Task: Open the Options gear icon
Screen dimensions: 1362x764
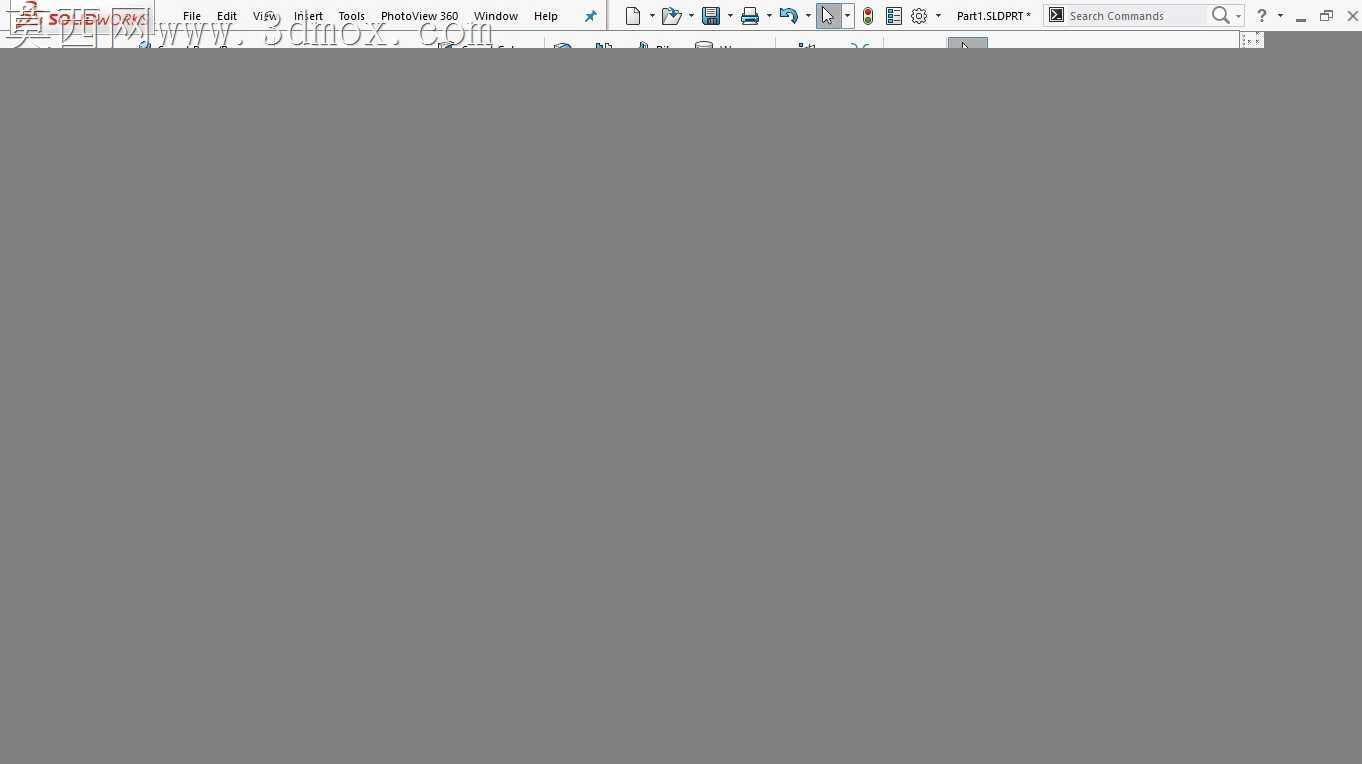Action: click(x=920, y=16)
